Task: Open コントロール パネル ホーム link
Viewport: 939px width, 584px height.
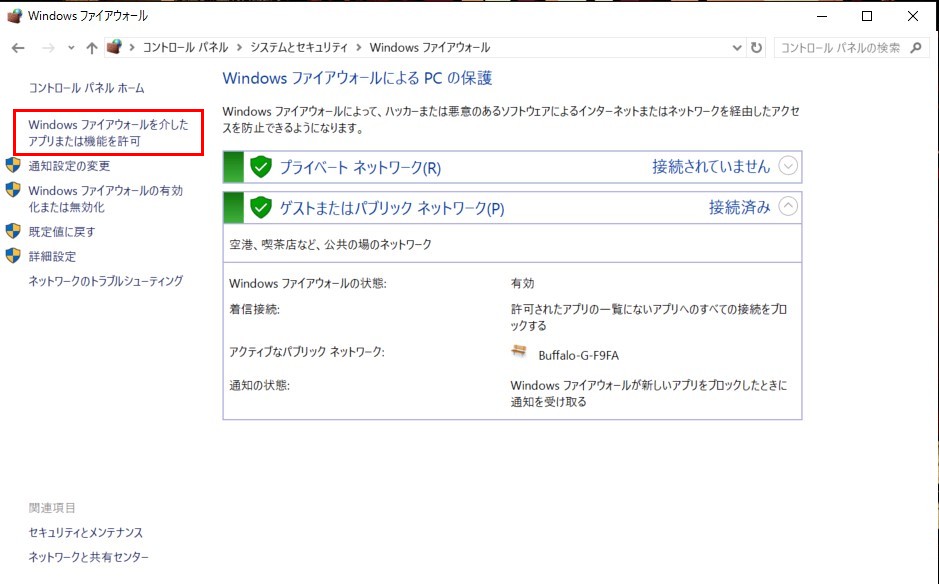Action: click(x=86, y=88)
